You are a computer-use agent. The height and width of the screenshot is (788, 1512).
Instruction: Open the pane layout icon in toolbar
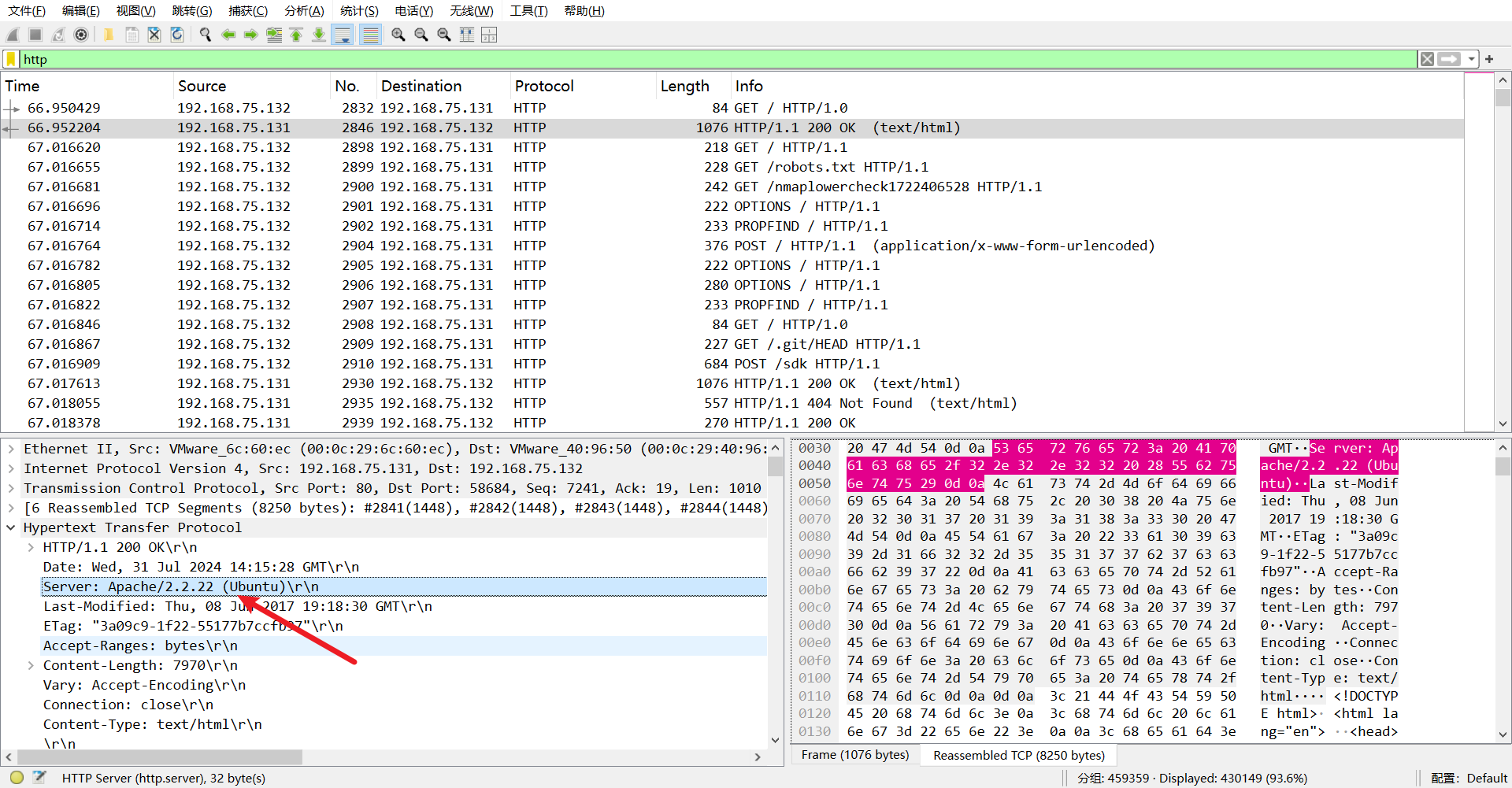(489, 35)
